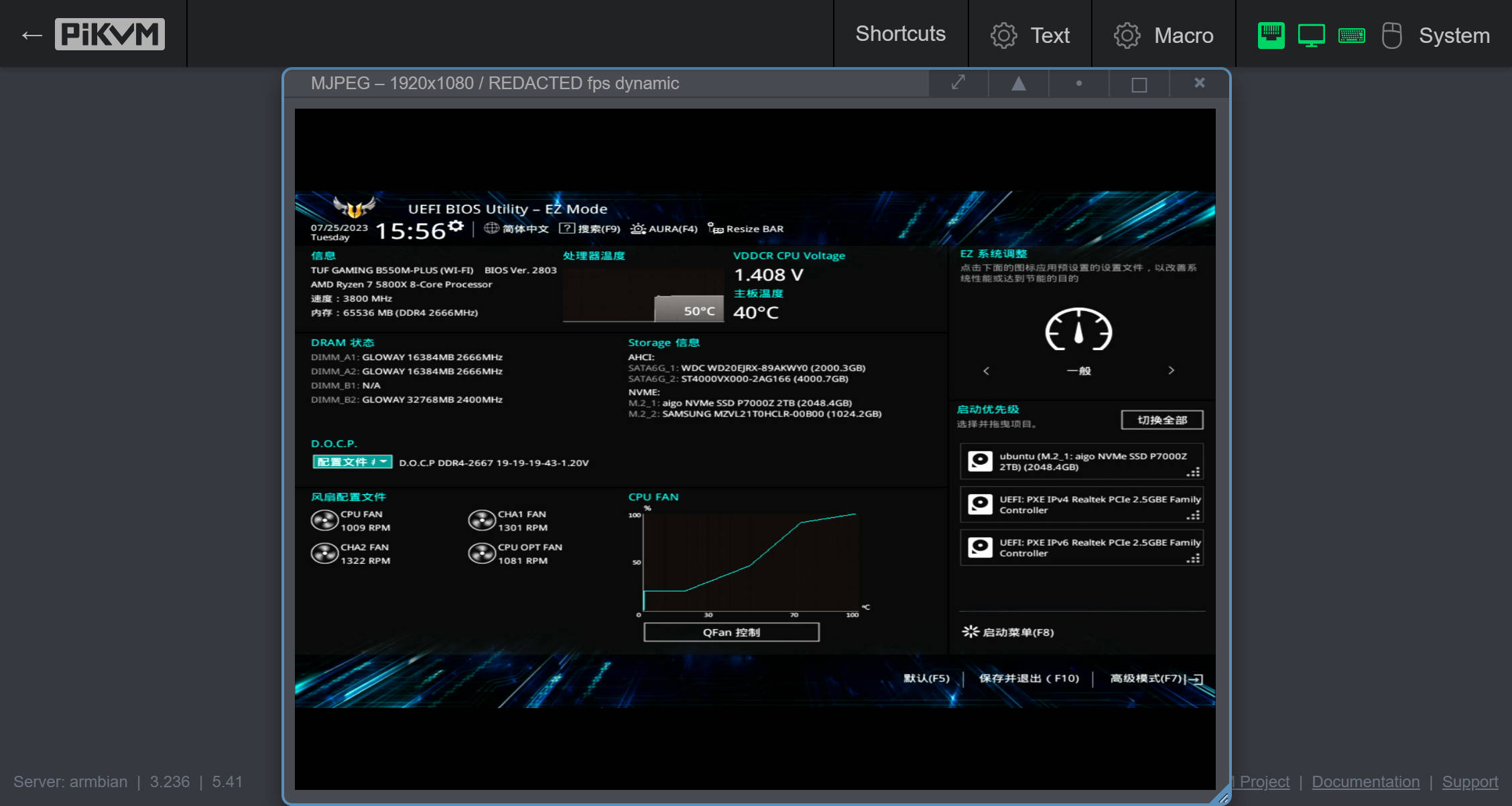The image size is (1512, 806).
Task: Click left chevron in EZ system tuning
Action: pyautogui.click(x=986, y=370)
